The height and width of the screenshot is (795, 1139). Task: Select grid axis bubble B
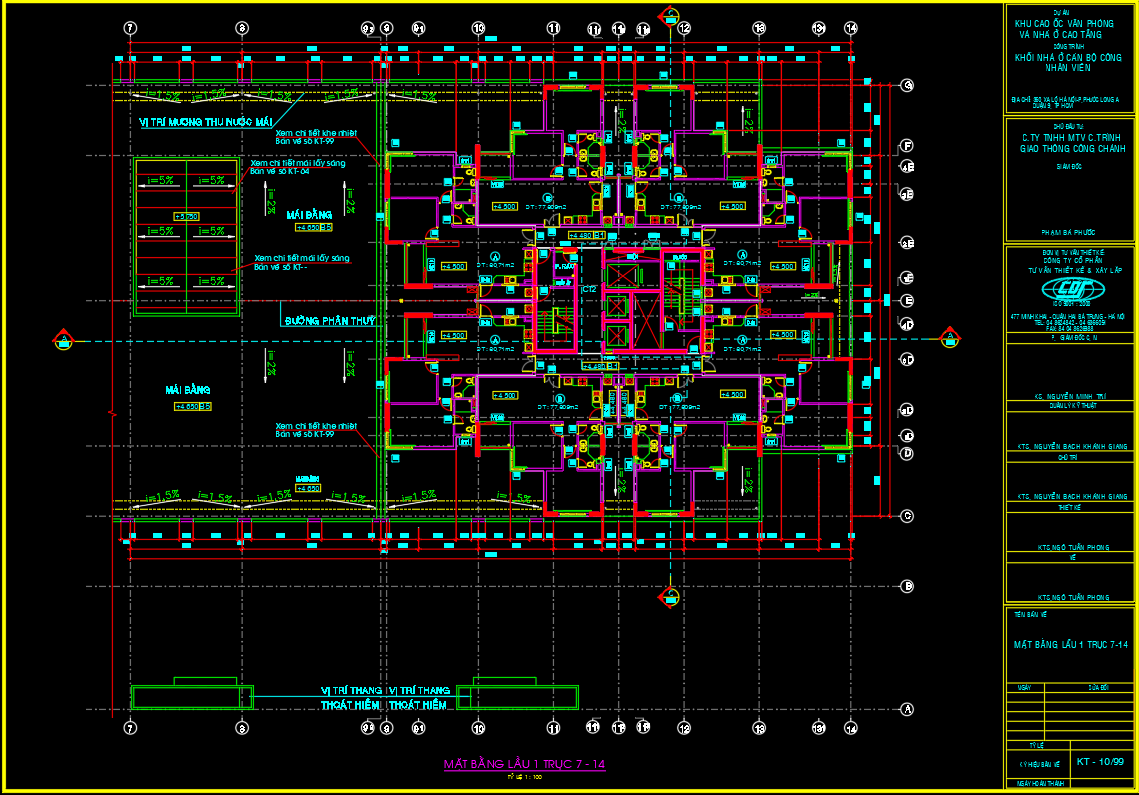click(907, 586)
